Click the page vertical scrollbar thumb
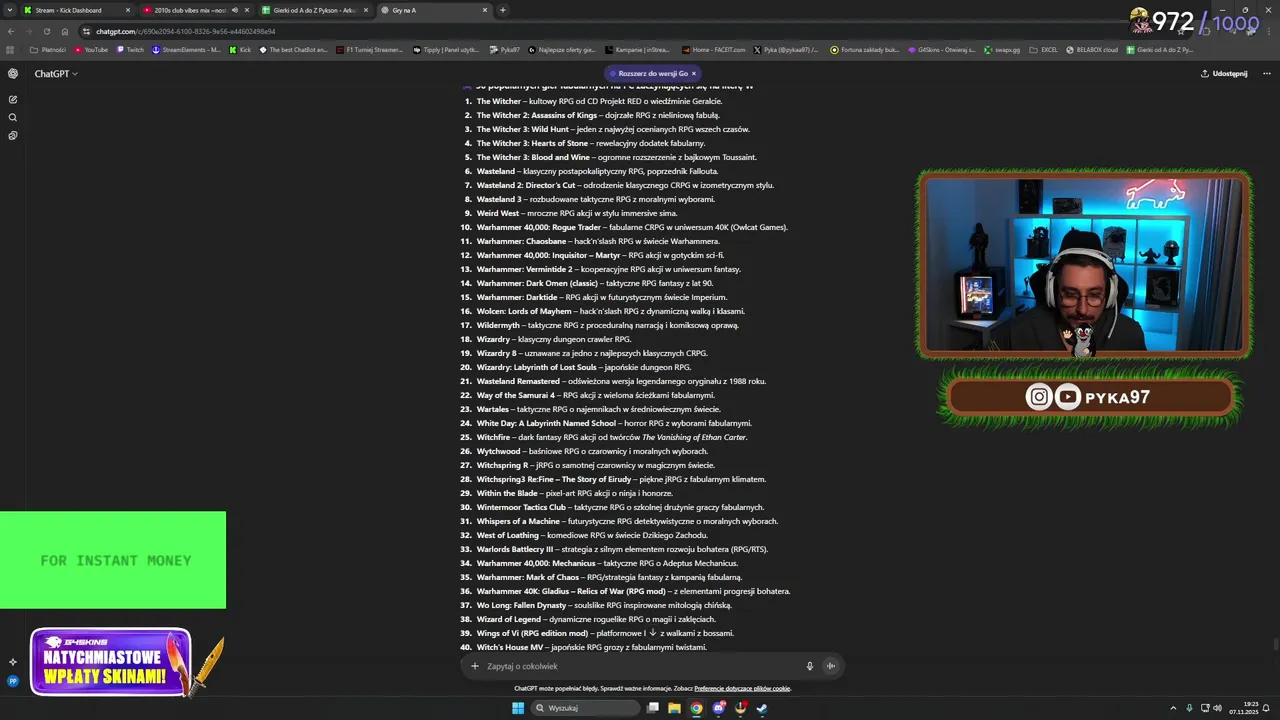The height and width of the screenshot is (720, 1280). (x=1275, y=645)
